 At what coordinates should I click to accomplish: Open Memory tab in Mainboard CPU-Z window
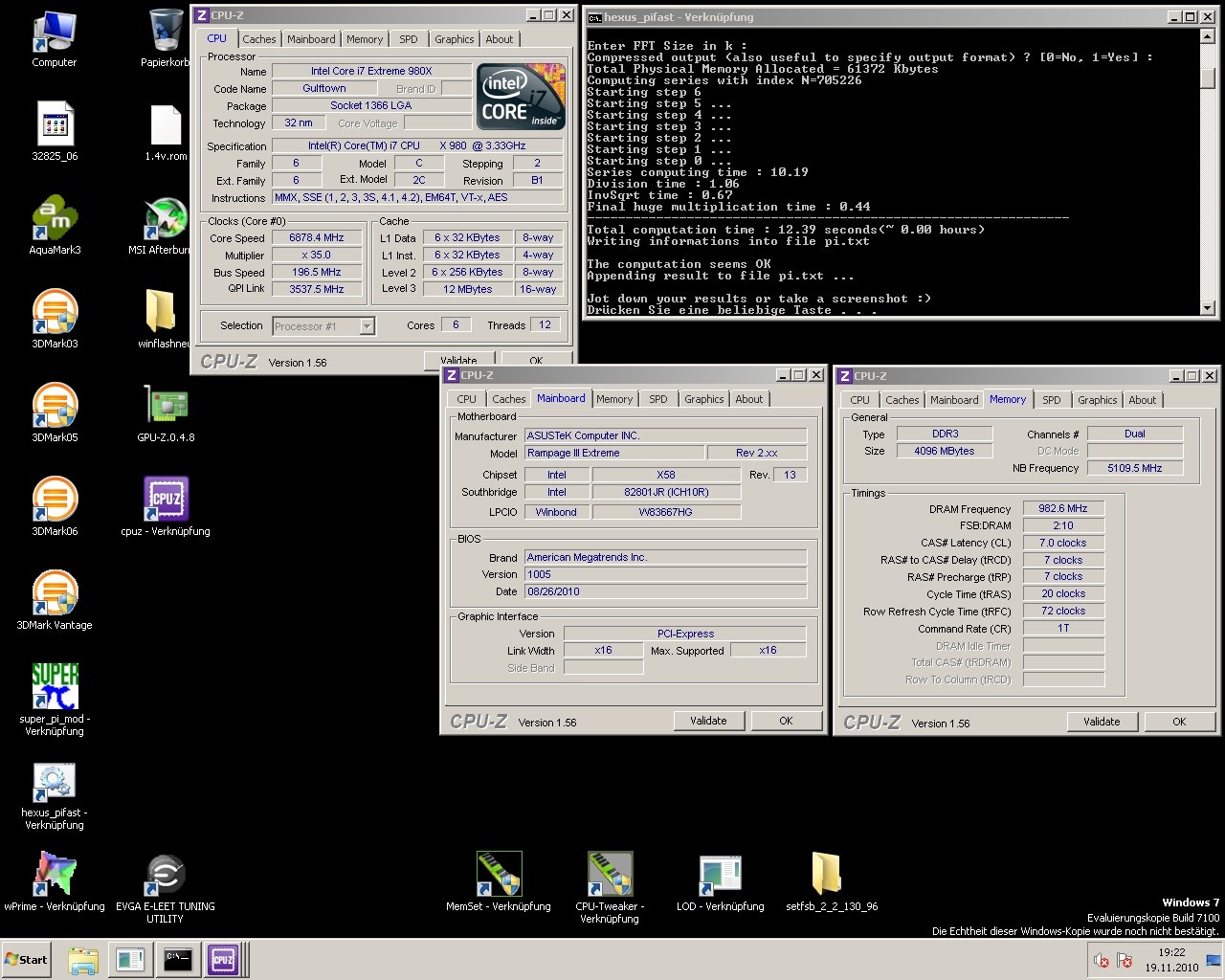click(x=613, y=399)
